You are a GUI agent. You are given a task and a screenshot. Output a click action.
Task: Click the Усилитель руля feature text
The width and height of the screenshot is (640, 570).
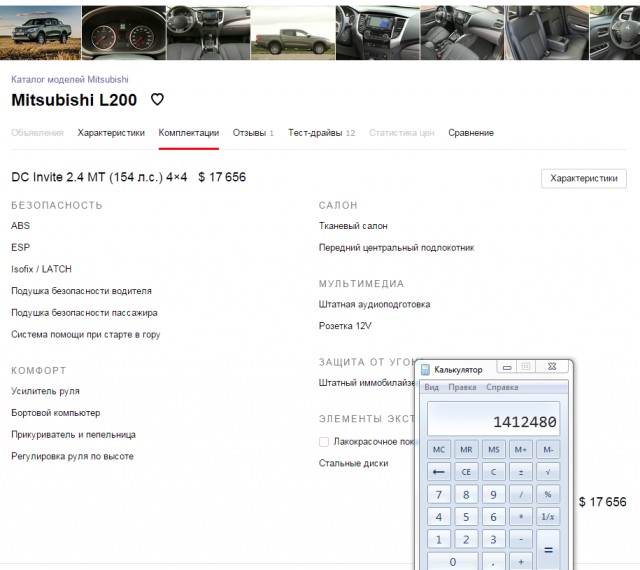click(x=45, y=391)
